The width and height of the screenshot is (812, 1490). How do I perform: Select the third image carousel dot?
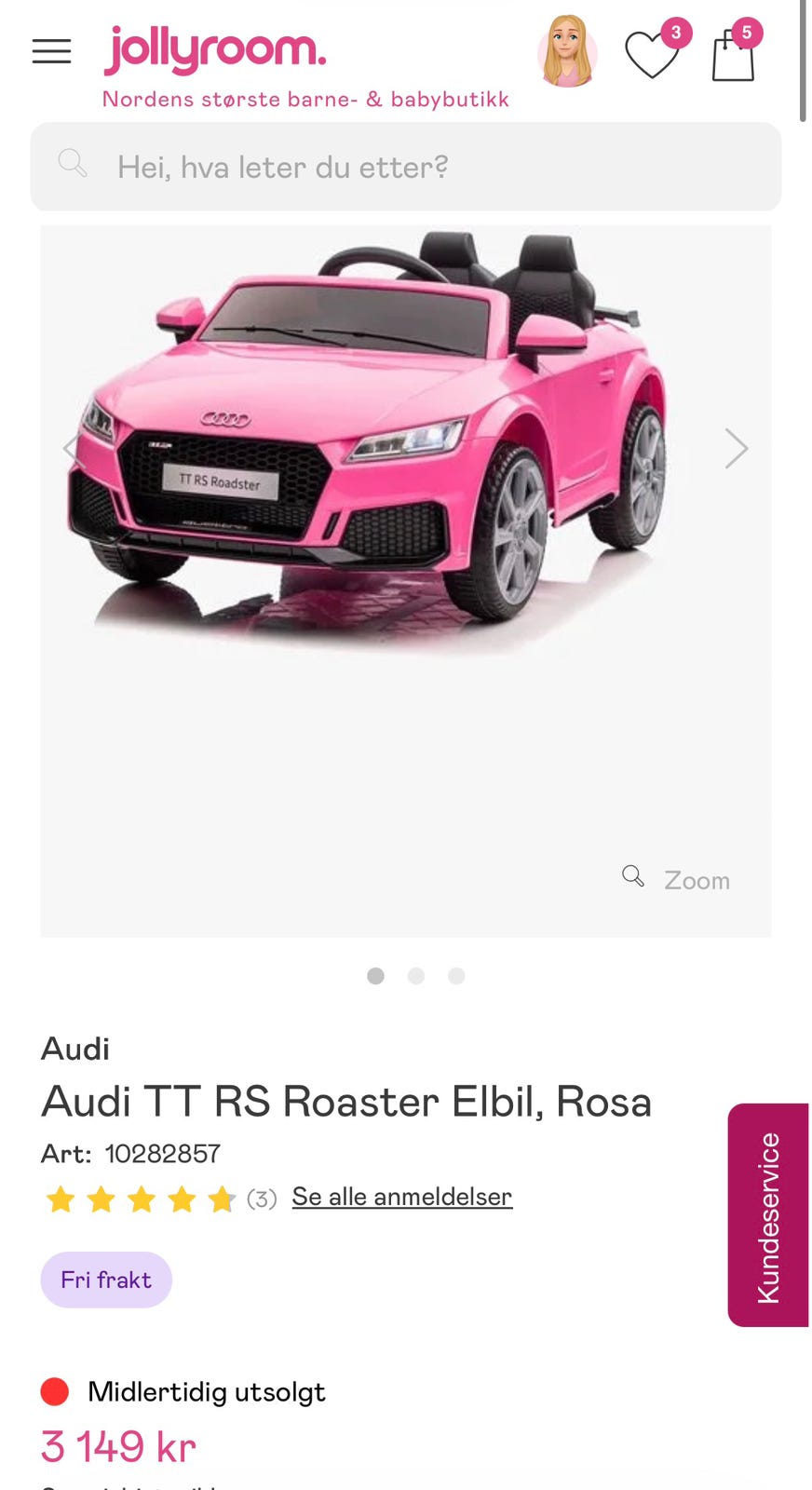click(x=456, y=976)
